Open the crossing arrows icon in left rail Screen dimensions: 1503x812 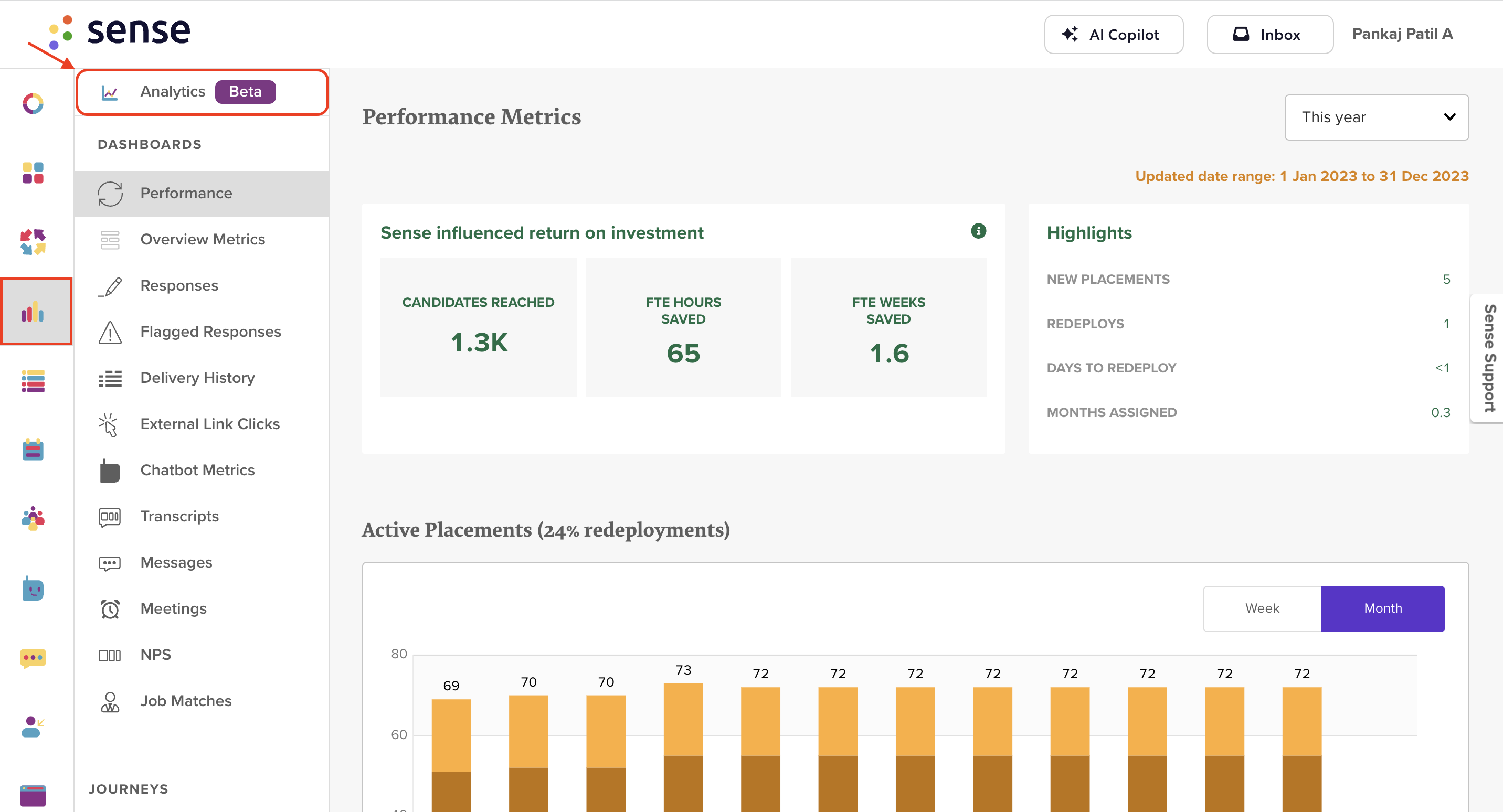pos(33,242)
